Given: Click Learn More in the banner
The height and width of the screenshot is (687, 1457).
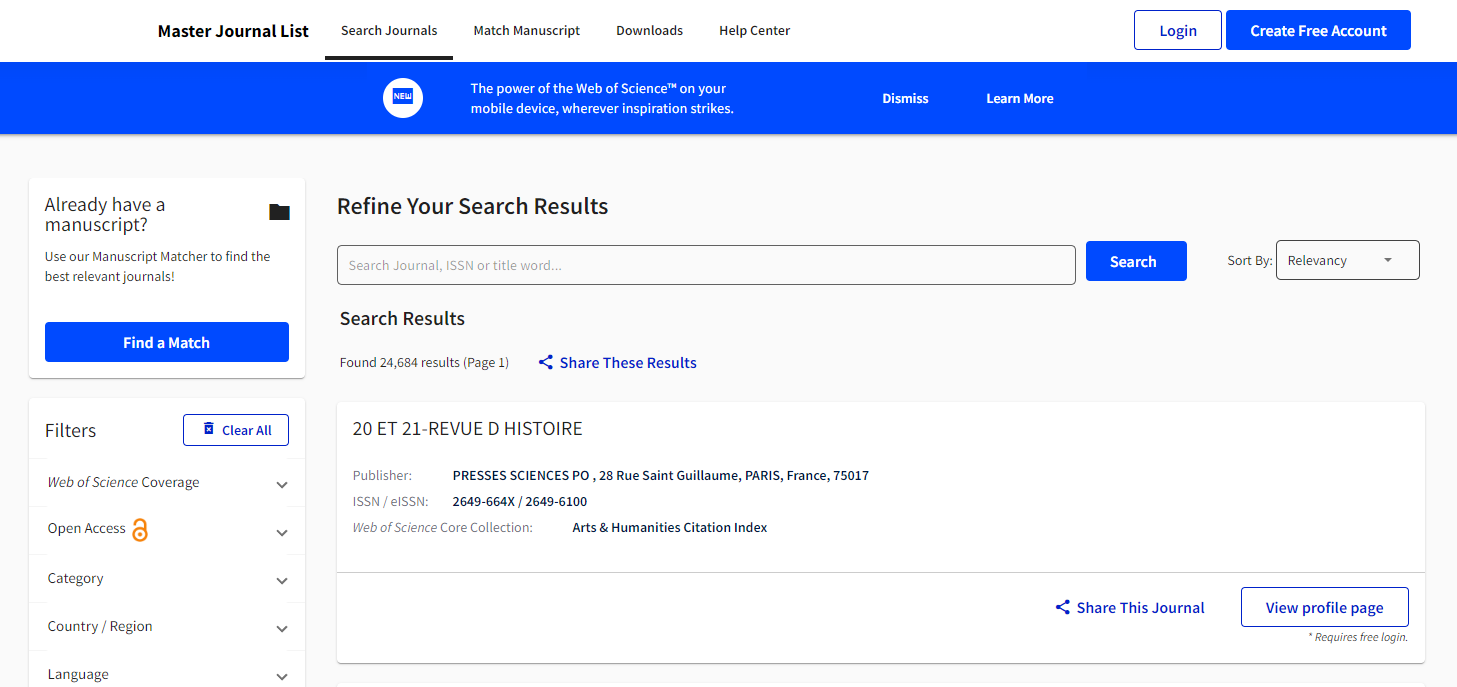Looking at the screenshot, I should point(1020,98).
